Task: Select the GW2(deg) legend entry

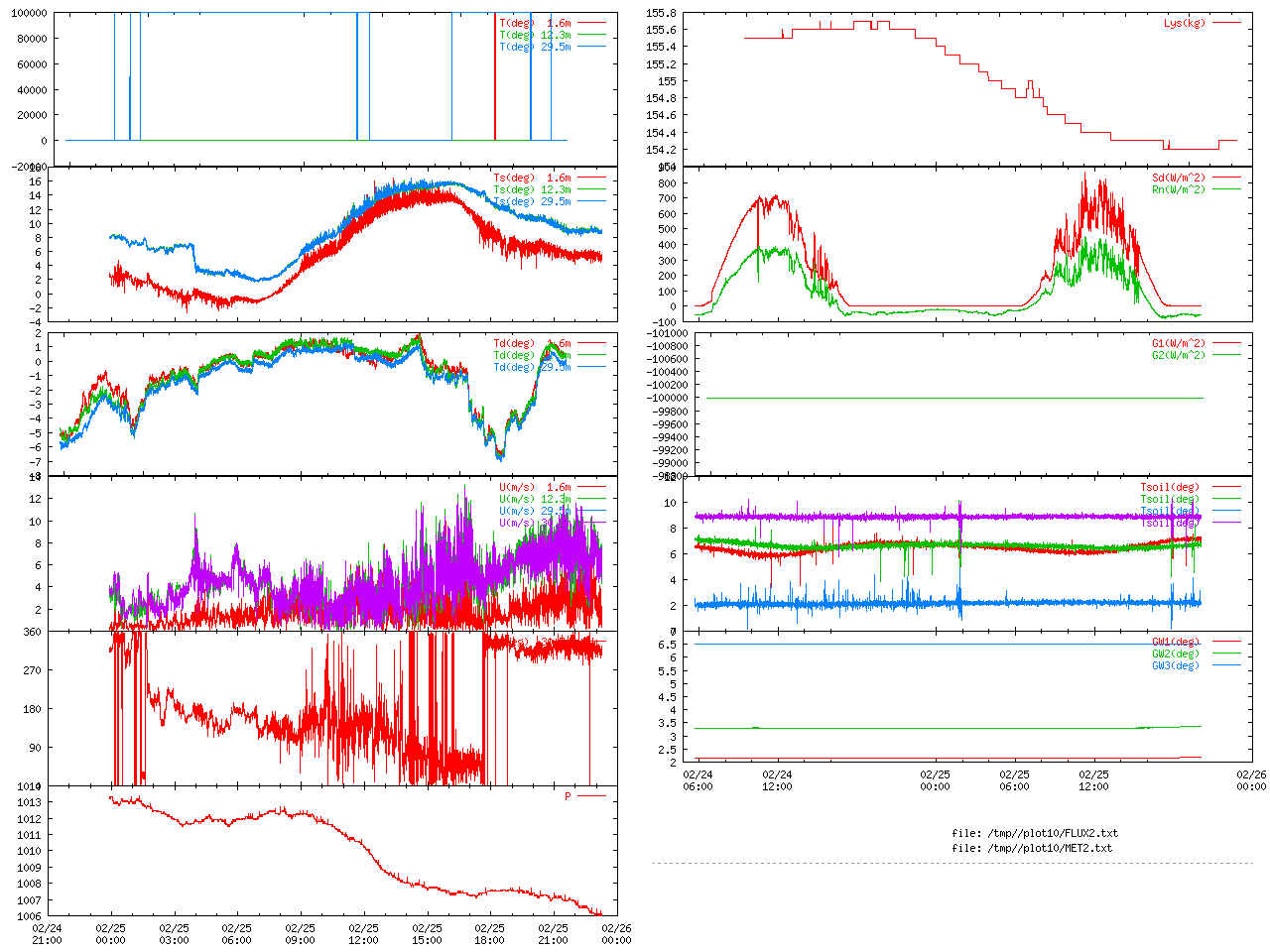Action: point(1175,654)
